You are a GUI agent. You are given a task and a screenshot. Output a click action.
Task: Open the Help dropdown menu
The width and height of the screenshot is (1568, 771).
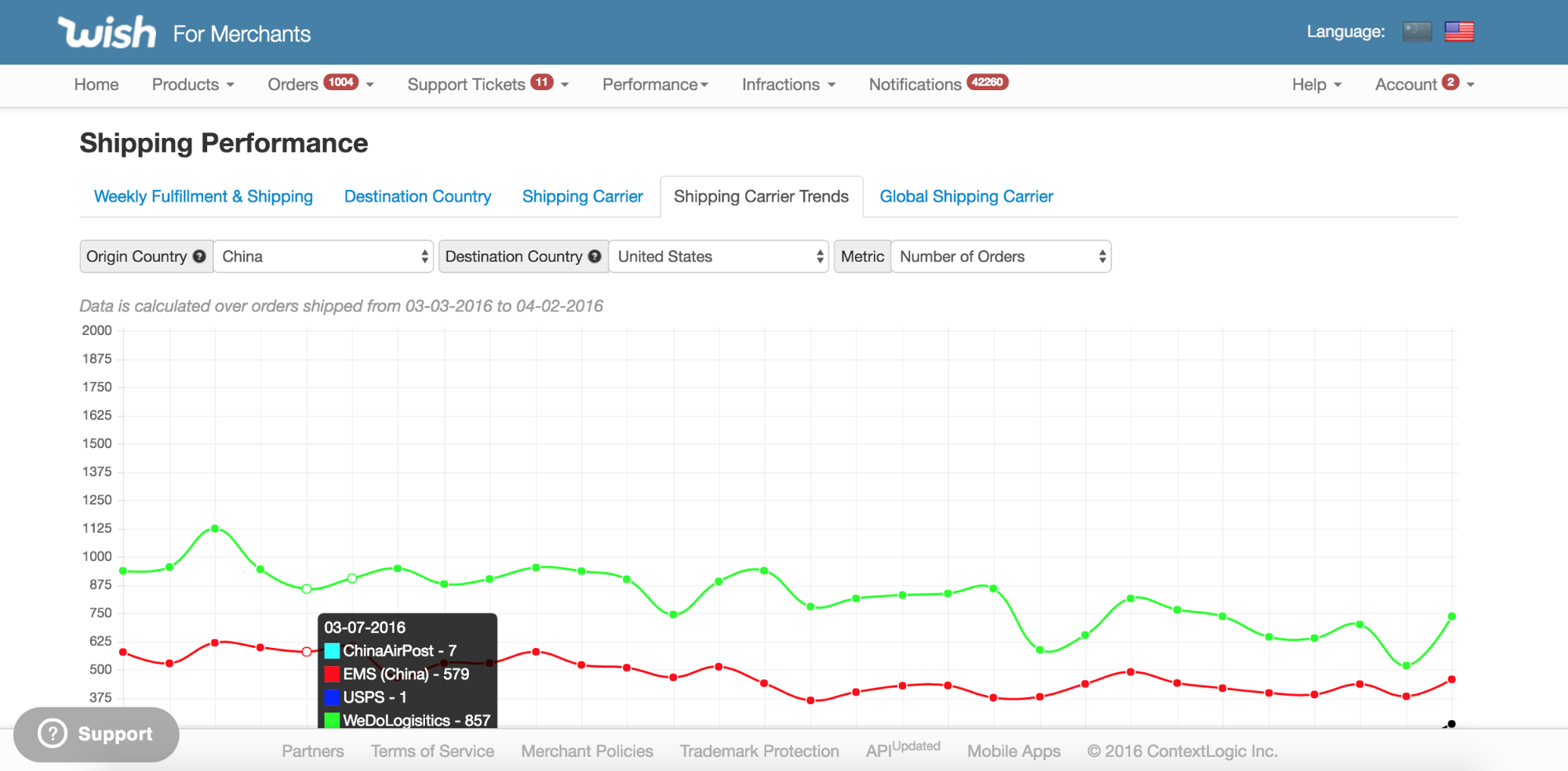(x=1317, y=85)
